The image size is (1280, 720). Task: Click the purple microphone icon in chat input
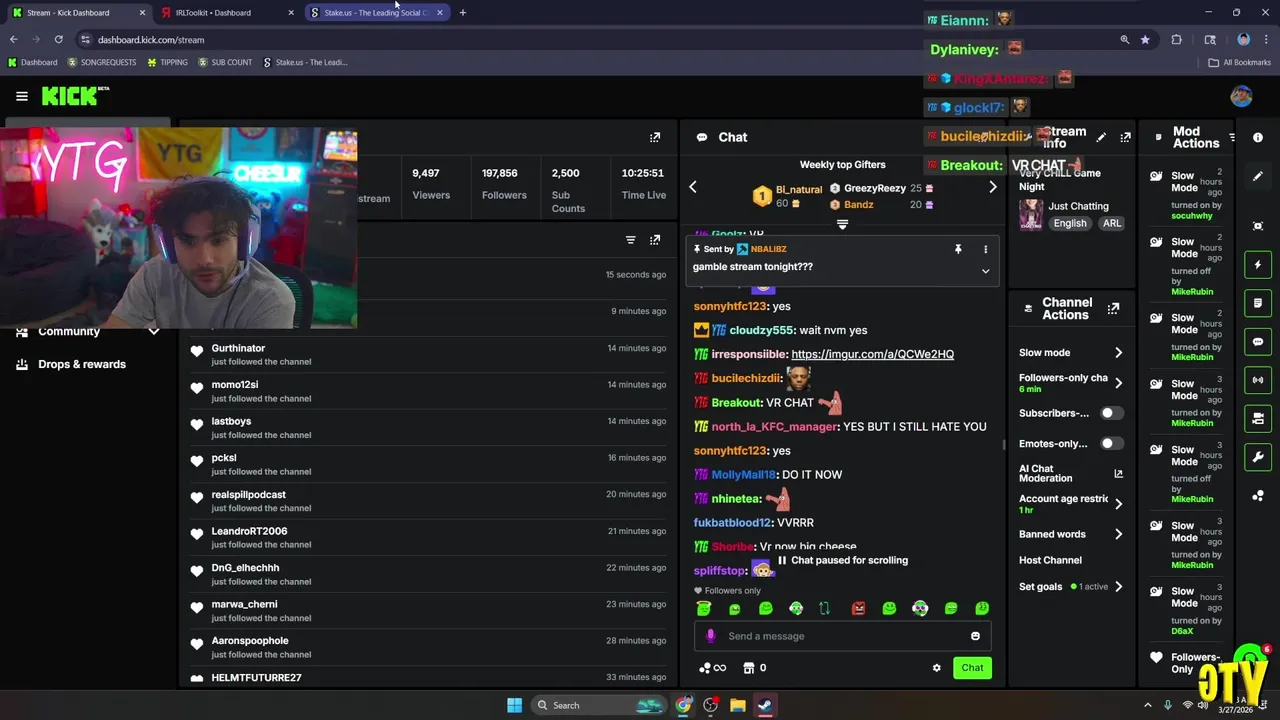tap(711, 636)
